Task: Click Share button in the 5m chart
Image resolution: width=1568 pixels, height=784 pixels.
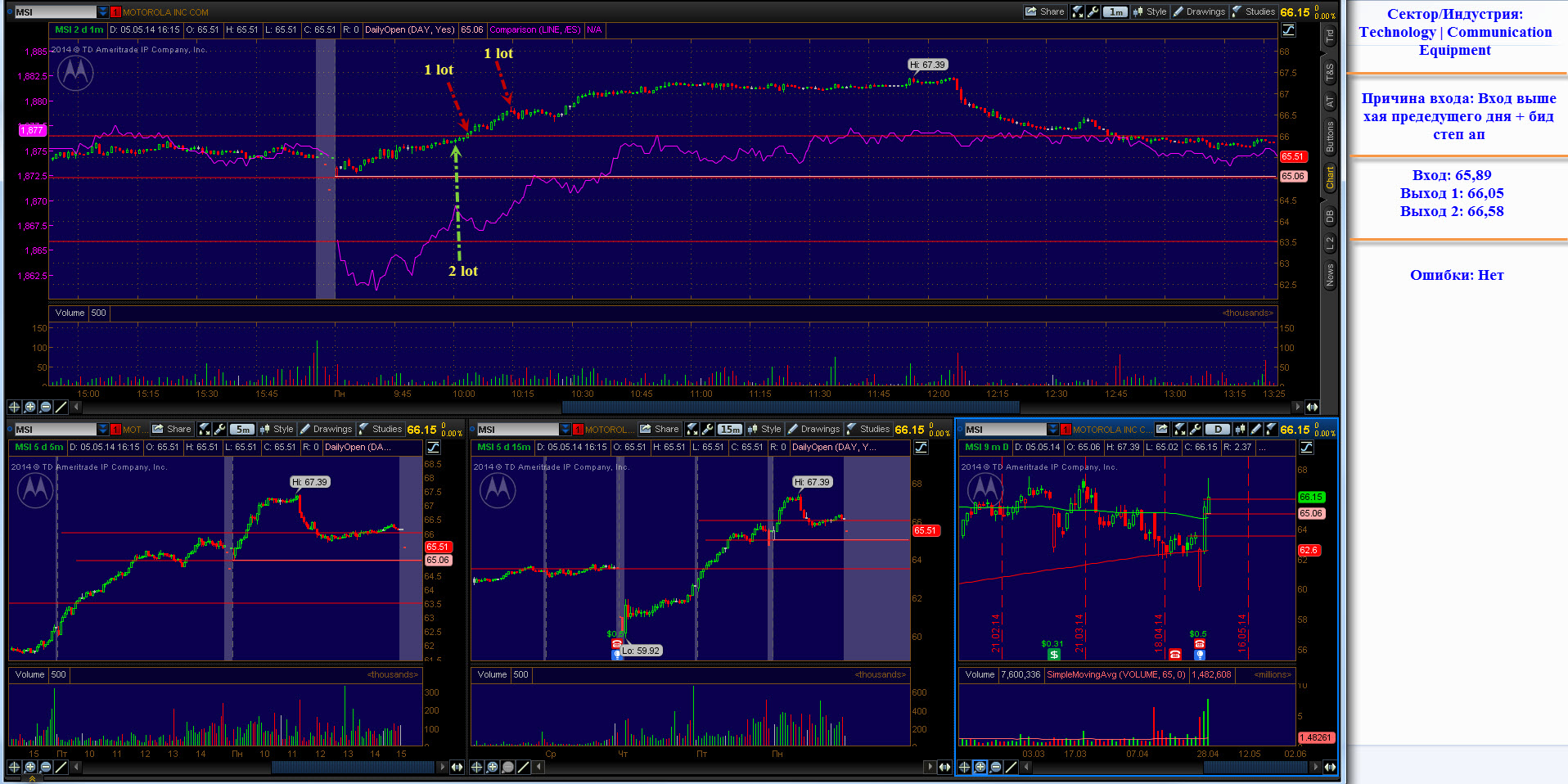Action: point(172,429)
